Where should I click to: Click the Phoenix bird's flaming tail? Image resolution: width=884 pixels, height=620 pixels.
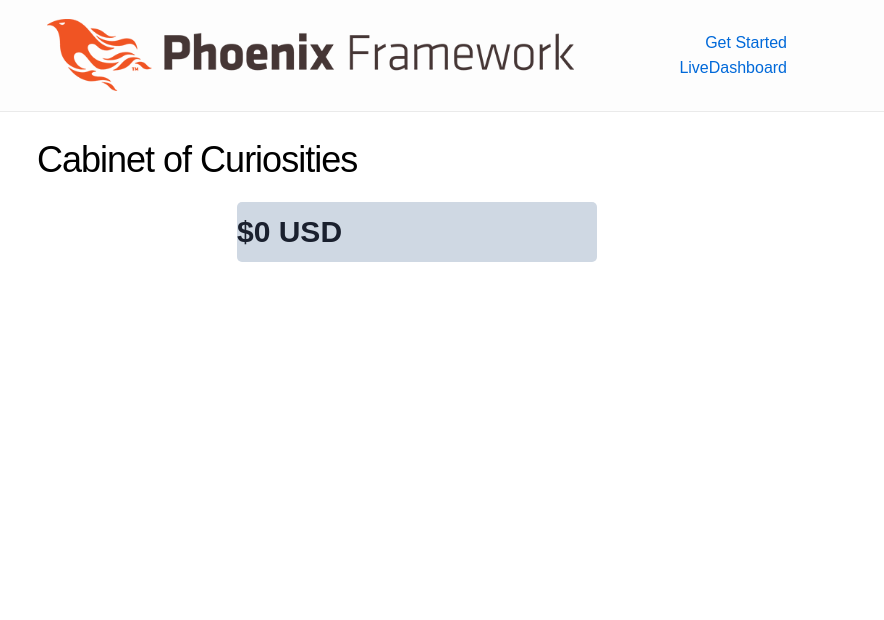[128, 45]
